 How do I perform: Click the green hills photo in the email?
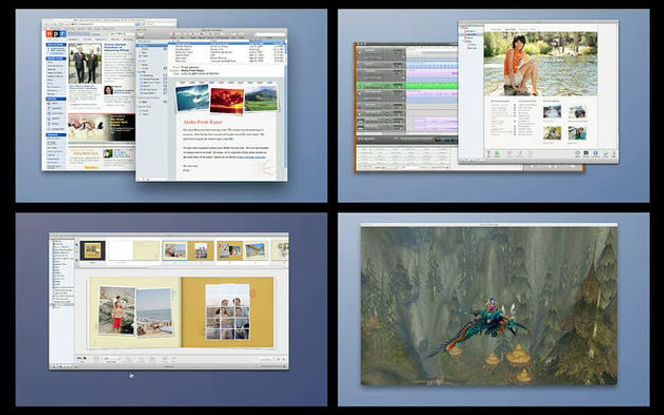tap(261, 98)
